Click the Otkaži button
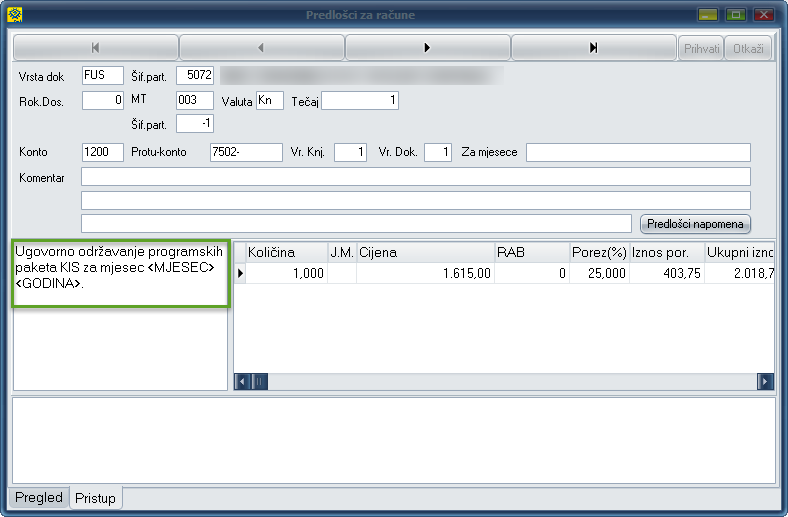788x517 pixels. click(749, 48)
